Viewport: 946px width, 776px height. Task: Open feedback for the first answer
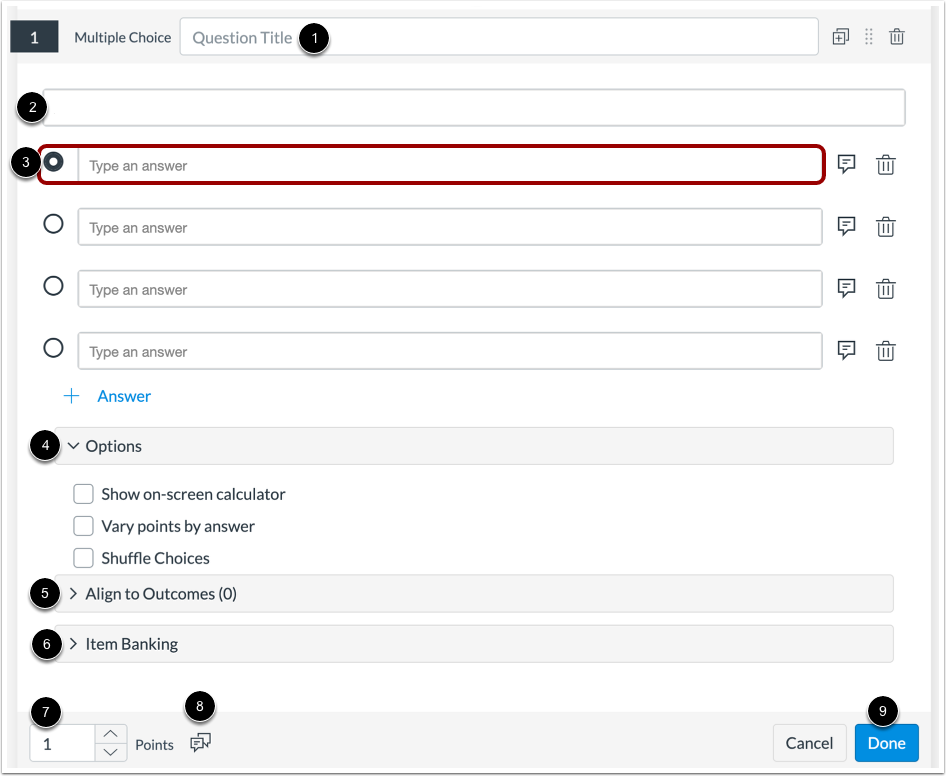pyautogui.click(x=846, y=164)
